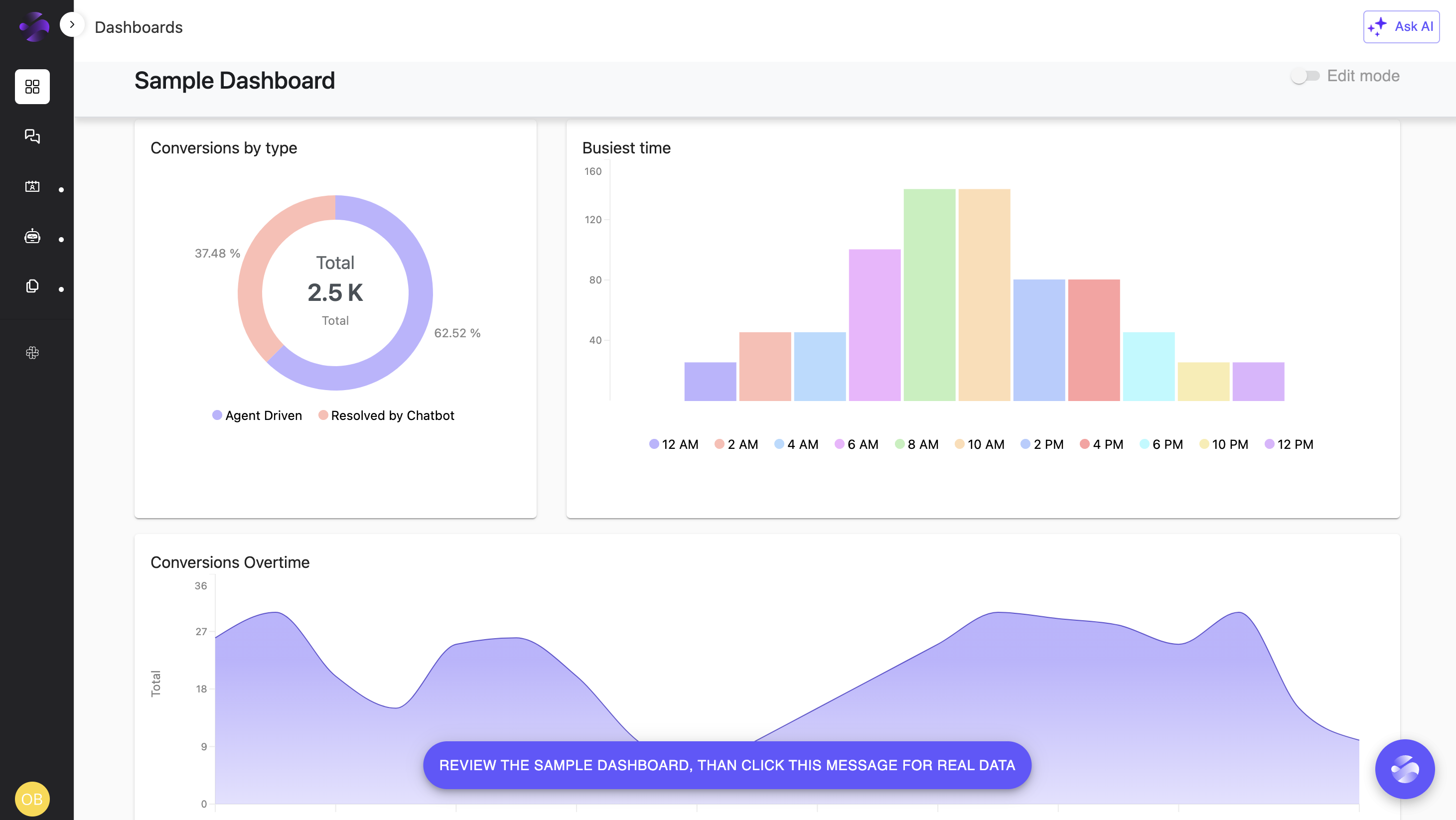The height and width of the screenshot is (820, 1456).
Task: Open the documents copy icon in sidebar
Action: coord(32,286)
